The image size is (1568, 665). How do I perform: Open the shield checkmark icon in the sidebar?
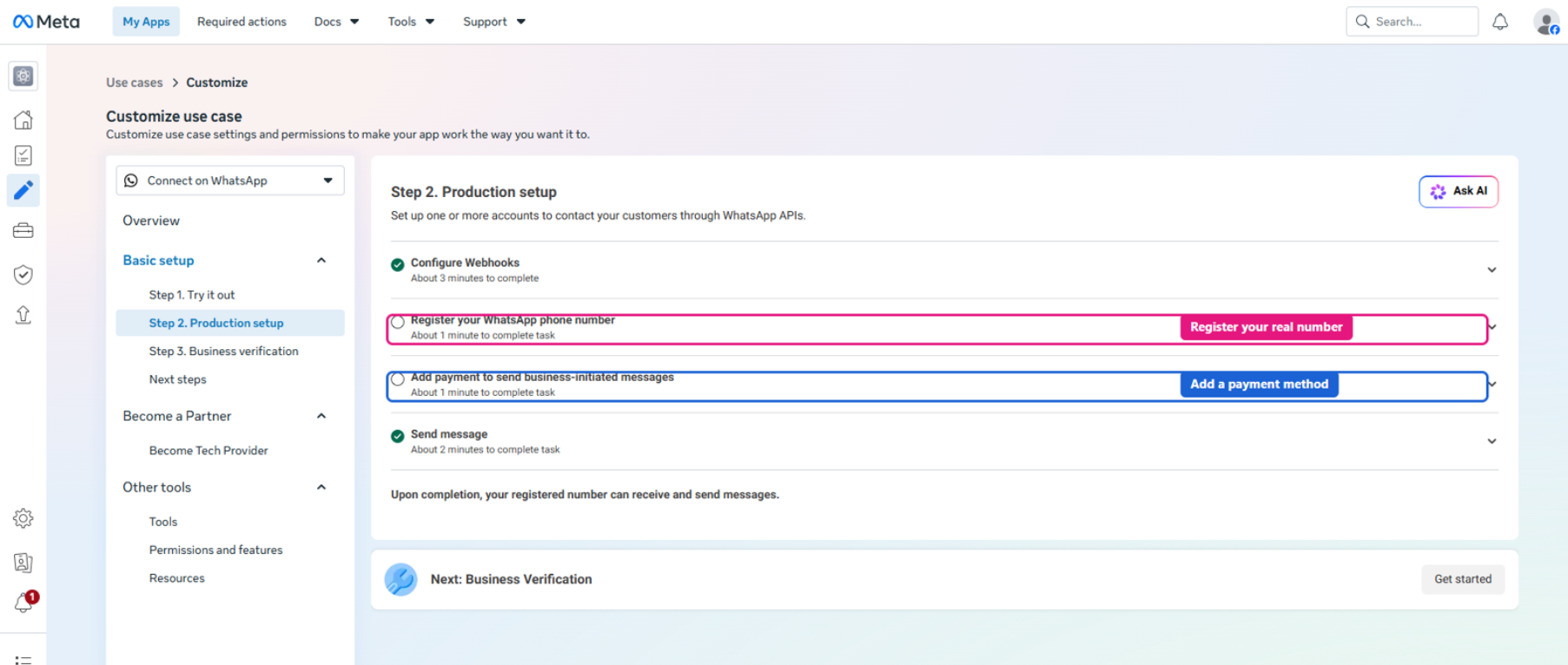click(23, 274)
